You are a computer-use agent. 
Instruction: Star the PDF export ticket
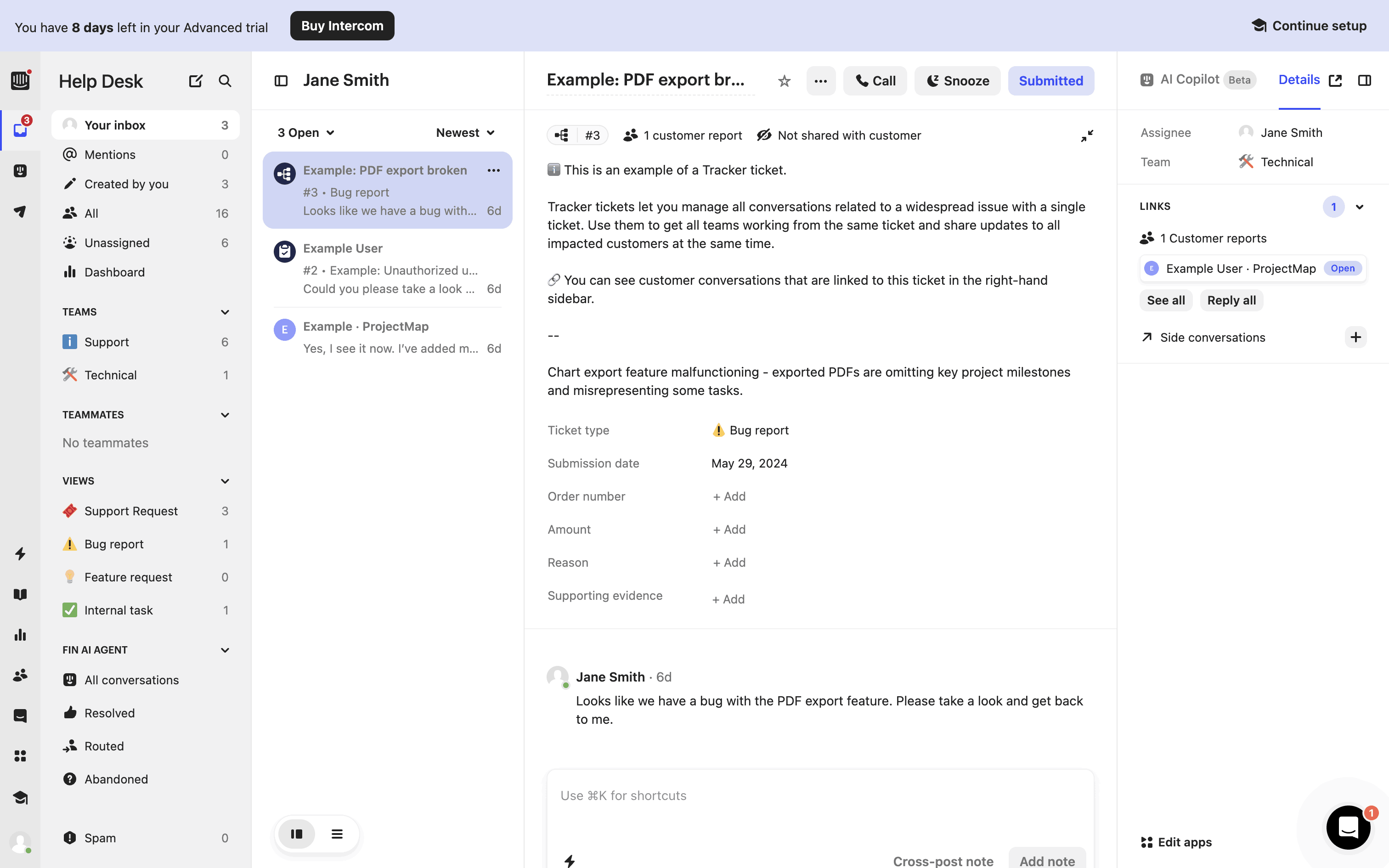(784, 81)
